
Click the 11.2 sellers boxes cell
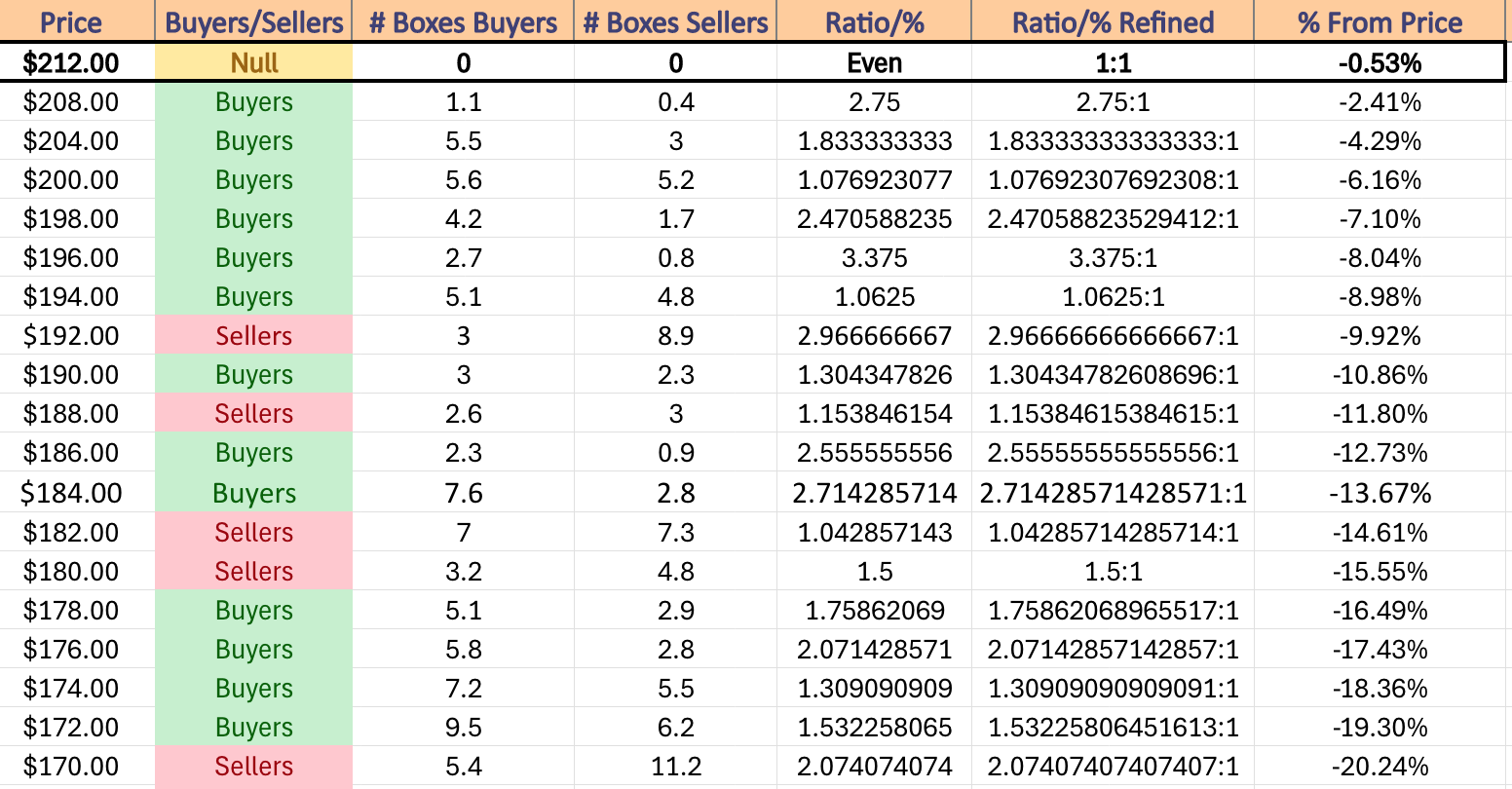coord(676,766)
